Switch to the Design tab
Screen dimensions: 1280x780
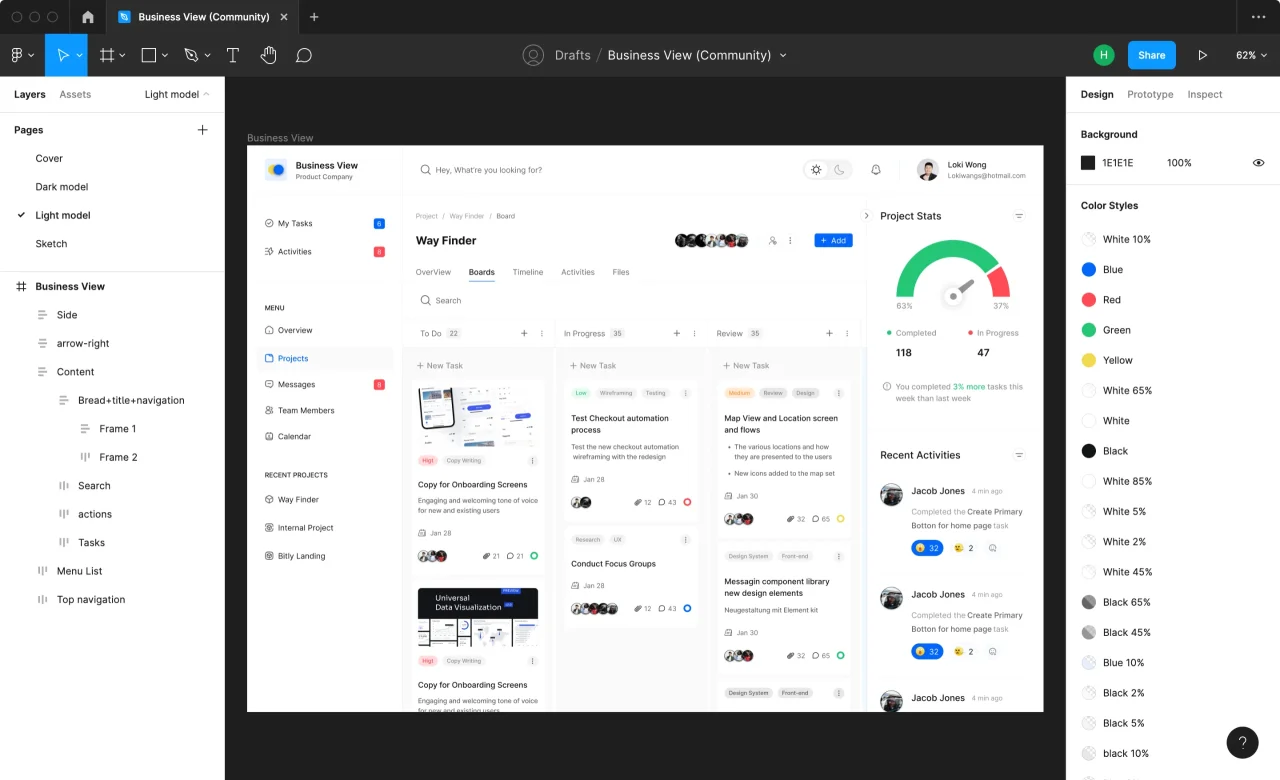click(1097, 94)
